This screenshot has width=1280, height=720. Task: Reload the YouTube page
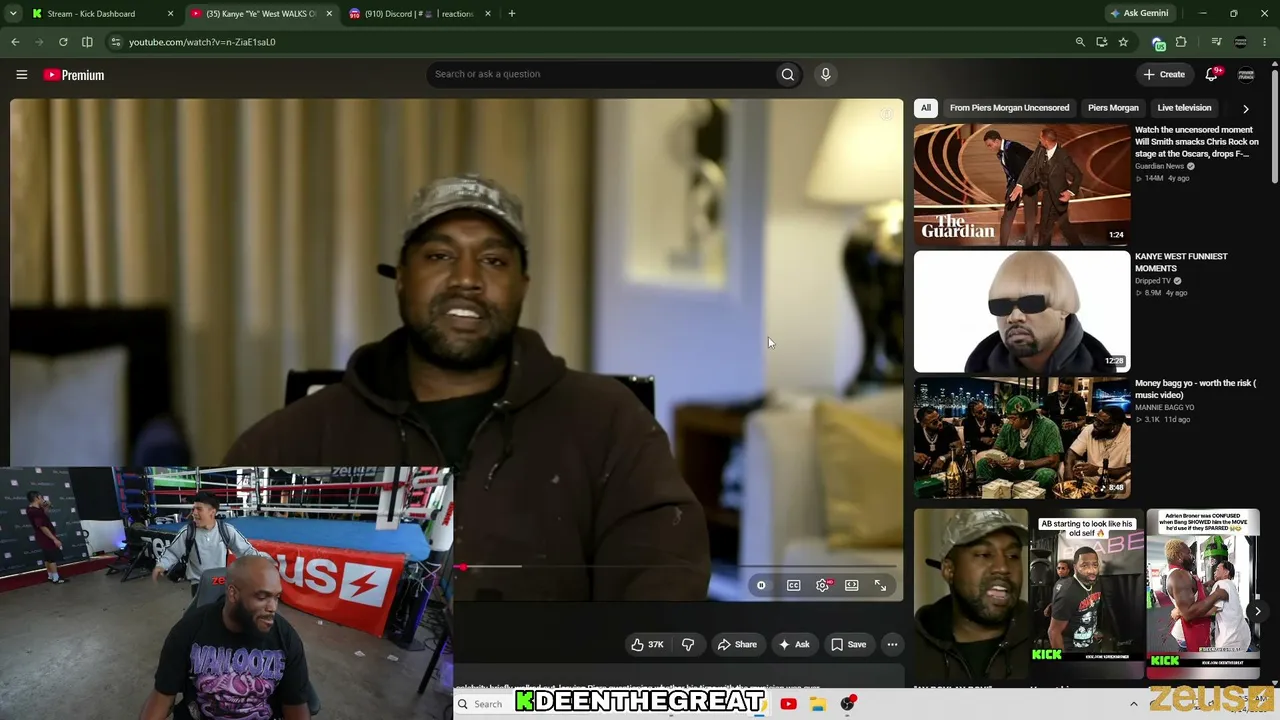pos(63,42)
